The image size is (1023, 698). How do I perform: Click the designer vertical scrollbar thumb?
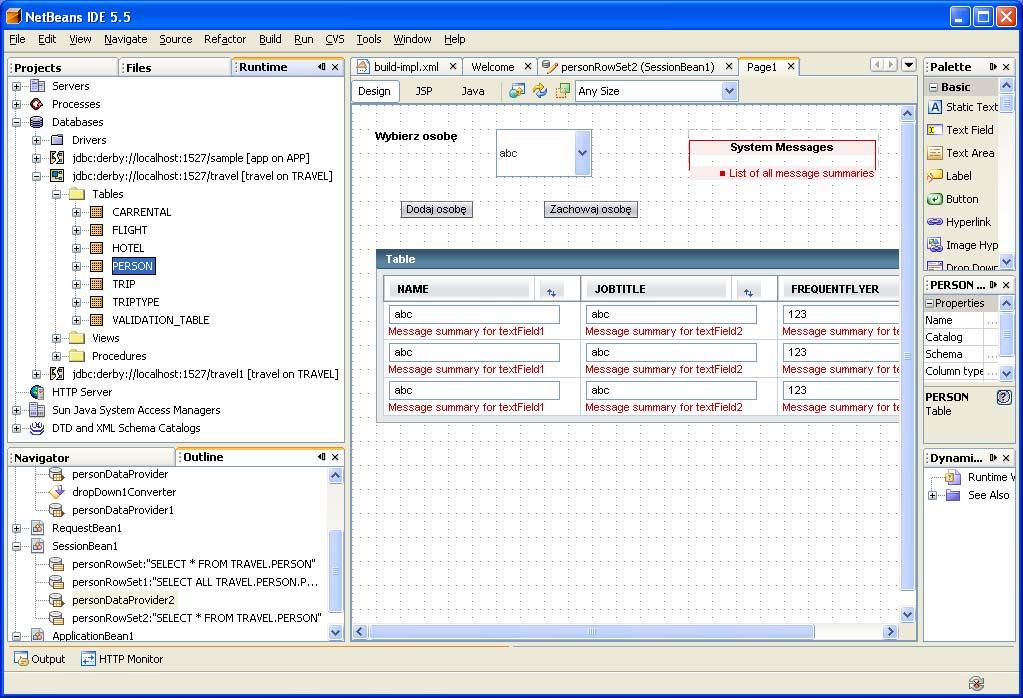tap(907, 356)
